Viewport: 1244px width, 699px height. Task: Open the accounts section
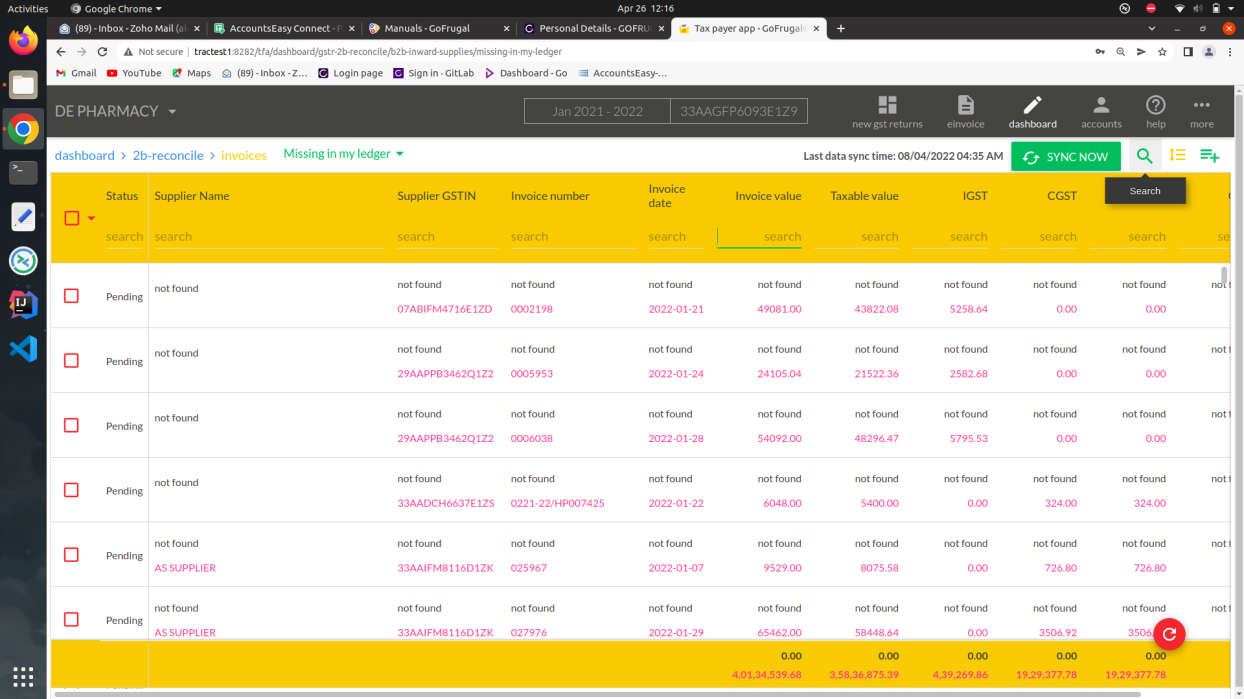tap(1101, 112)
